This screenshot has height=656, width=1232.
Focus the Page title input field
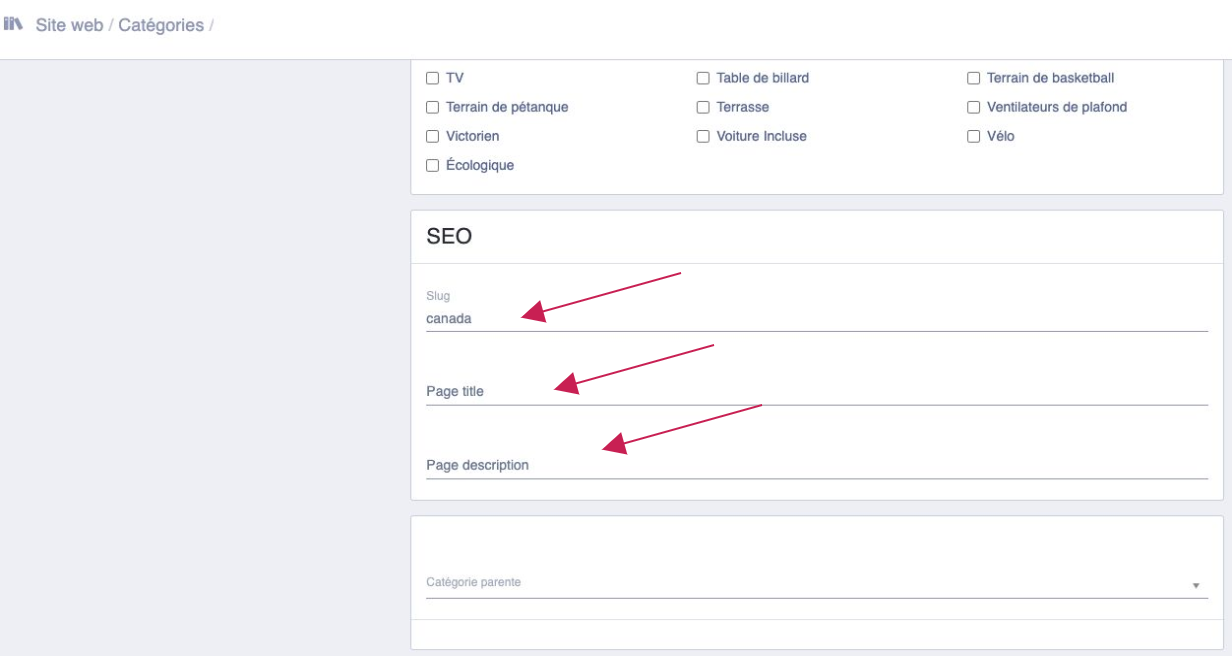pos(817,392)
